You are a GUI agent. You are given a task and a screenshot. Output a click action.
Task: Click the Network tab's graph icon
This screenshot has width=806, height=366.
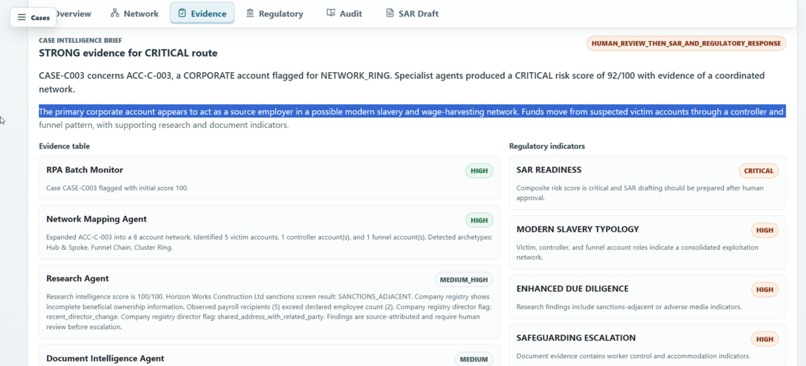(115, 13)
